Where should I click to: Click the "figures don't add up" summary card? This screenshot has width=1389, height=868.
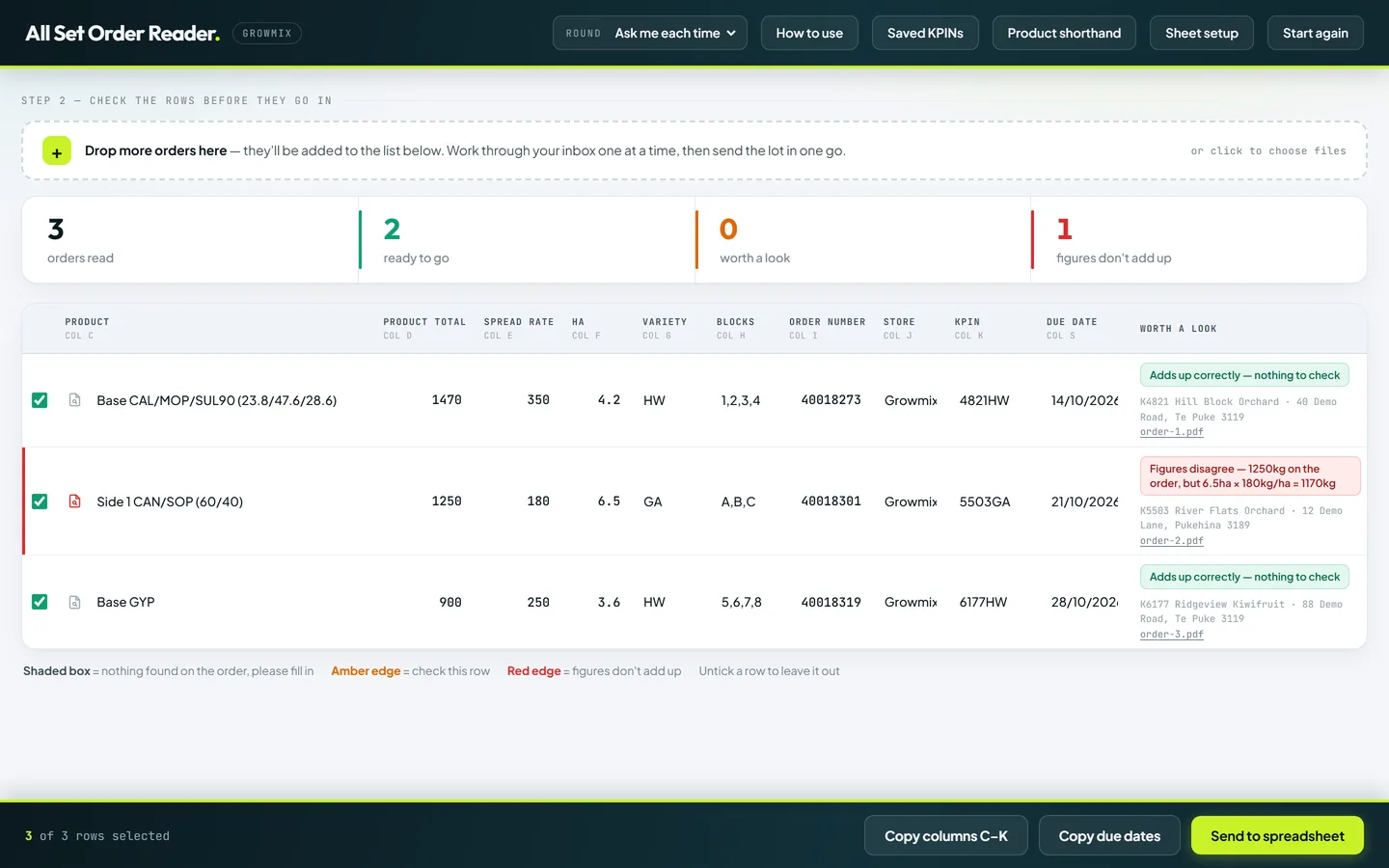click(1199, 240)
